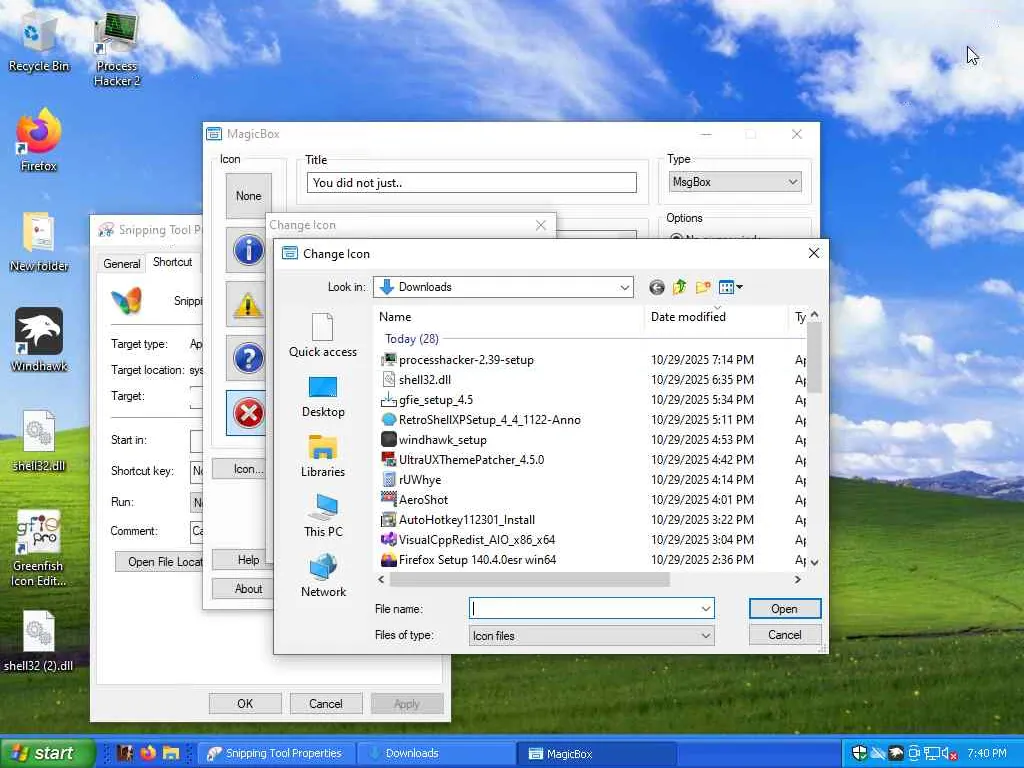
Task: Choose the blue question mark icon in MagicBox
Action: [248, 359]
